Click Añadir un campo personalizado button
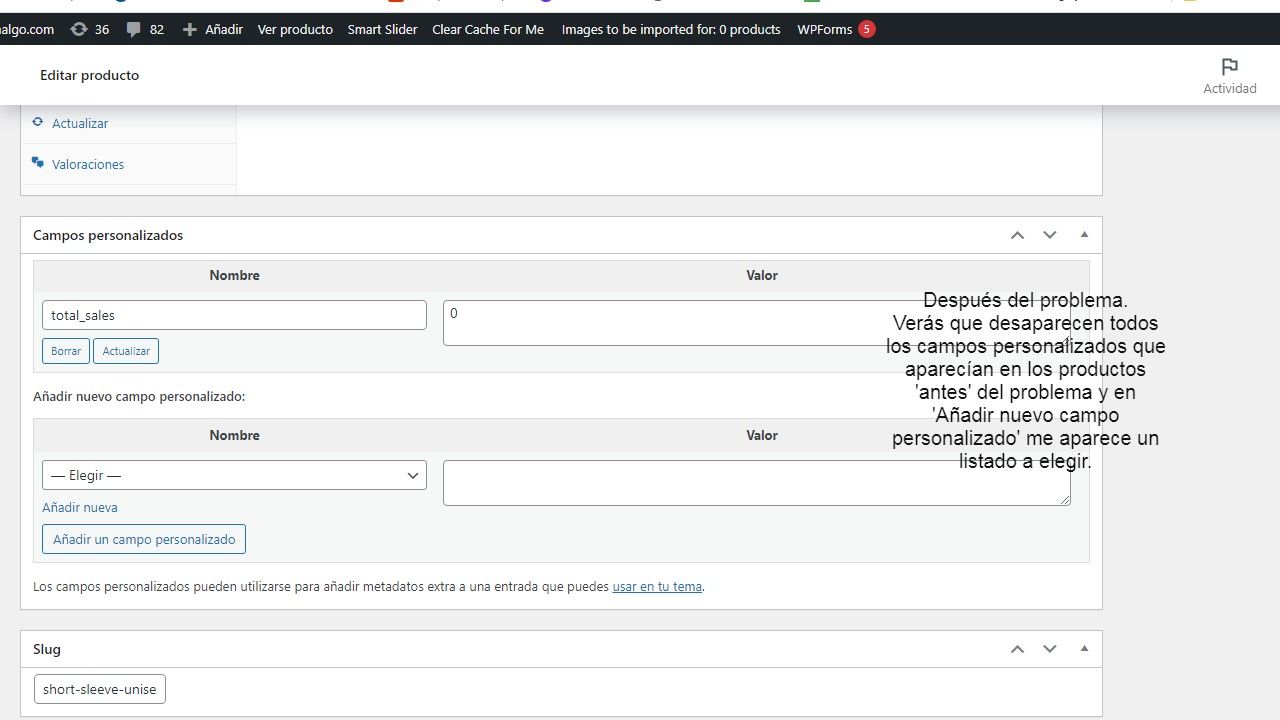The image size is (1280, 720). tap(144, 539)
